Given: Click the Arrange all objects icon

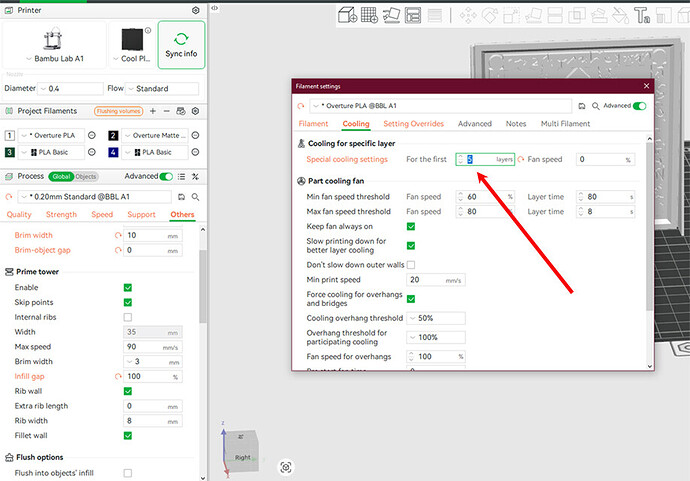Looking at the screenshot, I should tap(413, 15).
